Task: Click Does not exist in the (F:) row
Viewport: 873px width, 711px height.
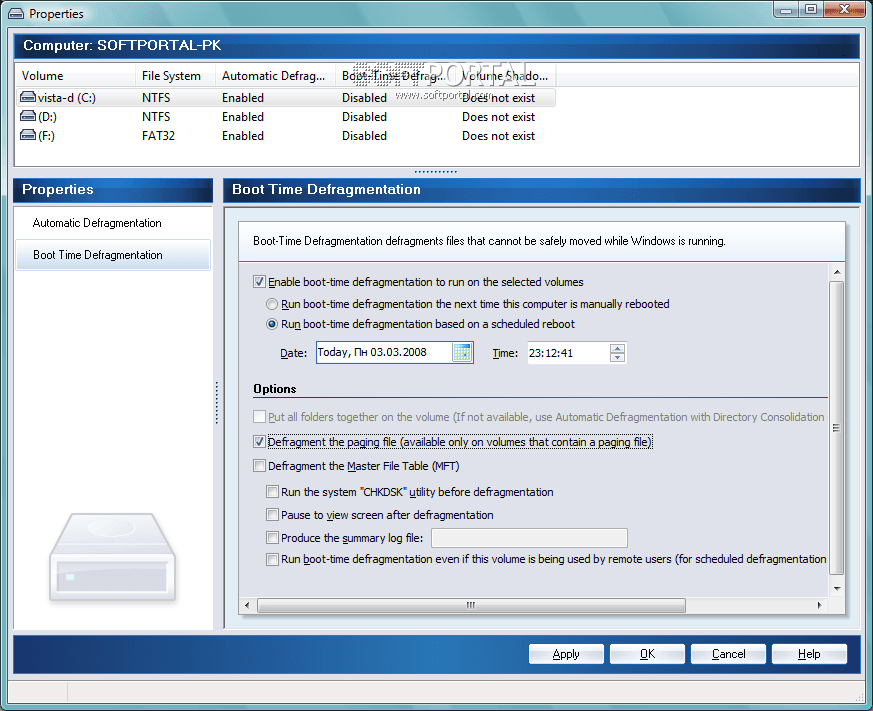Action: [x=498, y=135]
